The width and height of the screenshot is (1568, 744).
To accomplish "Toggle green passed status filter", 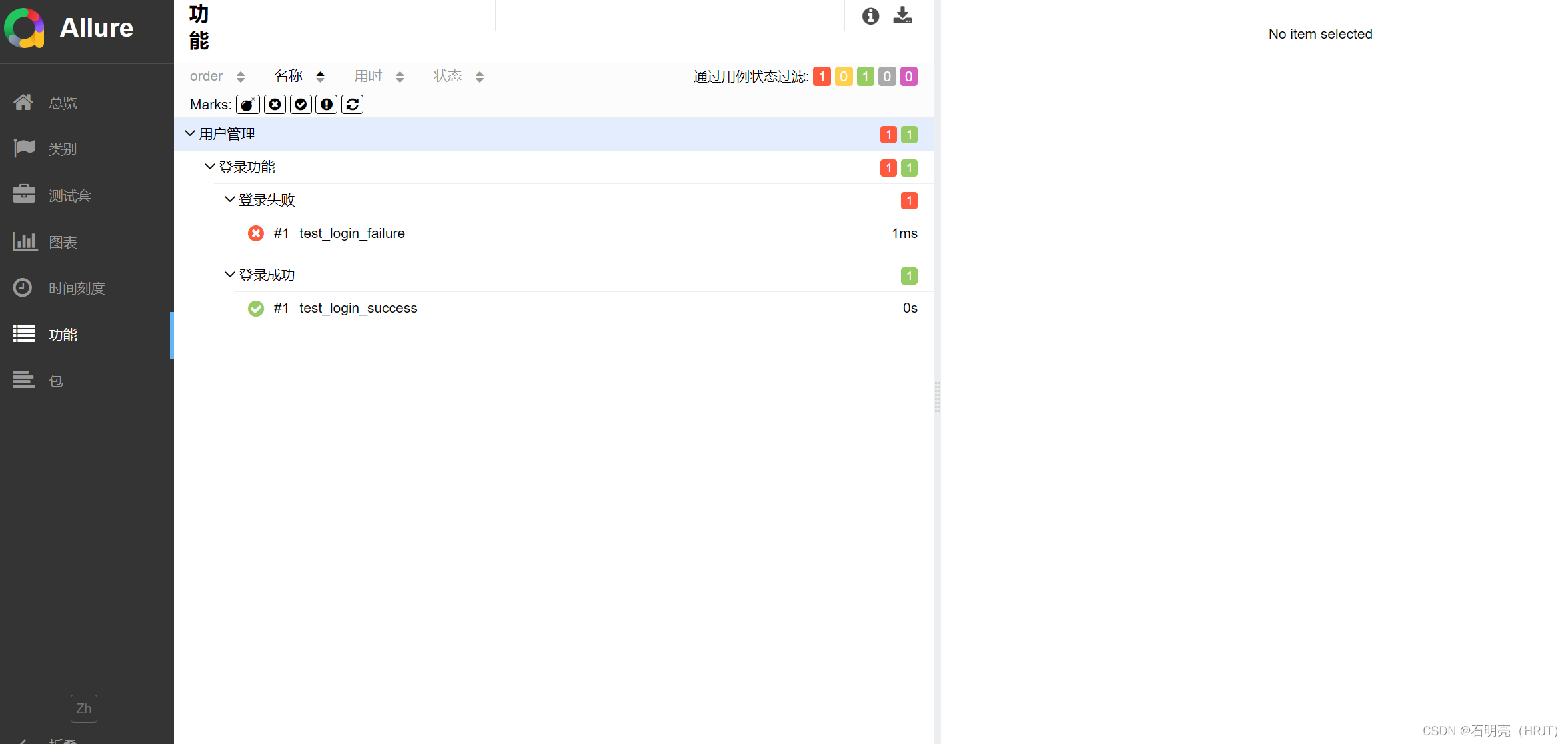I will pyautogui.click(x=865, y=77).
